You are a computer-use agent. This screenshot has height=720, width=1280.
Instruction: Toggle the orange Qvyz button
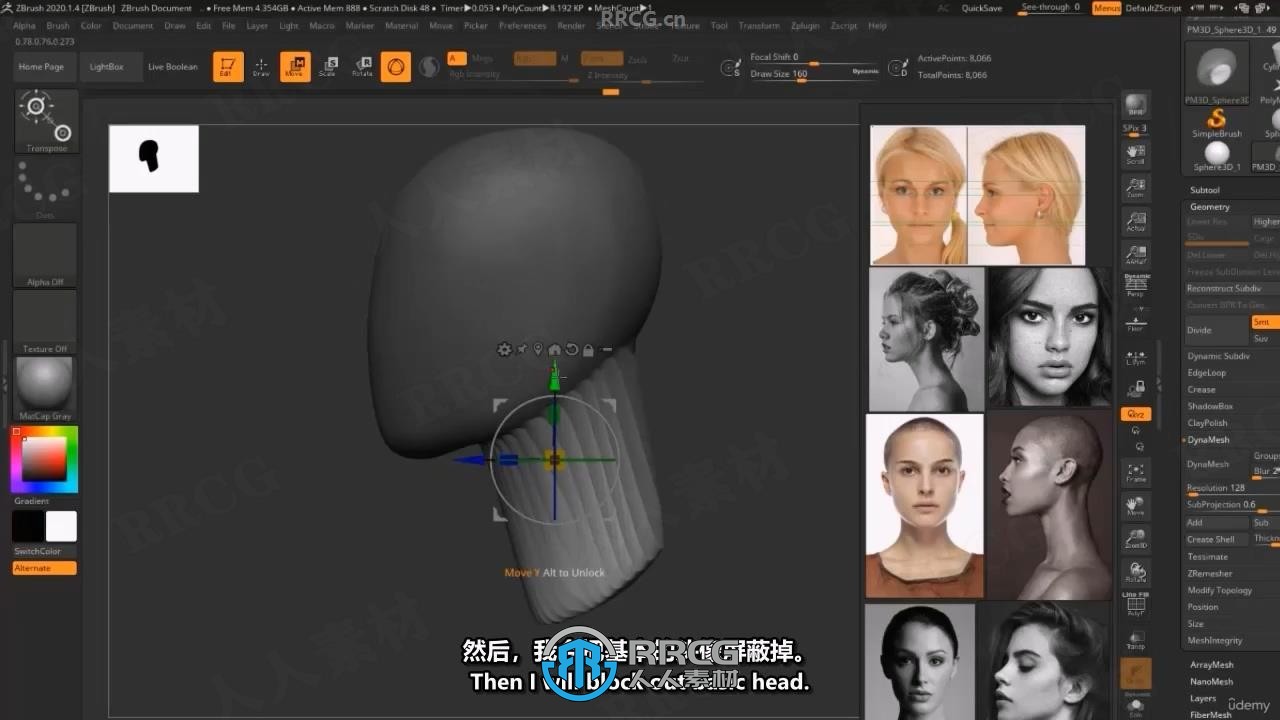(x=1136, y=414)
